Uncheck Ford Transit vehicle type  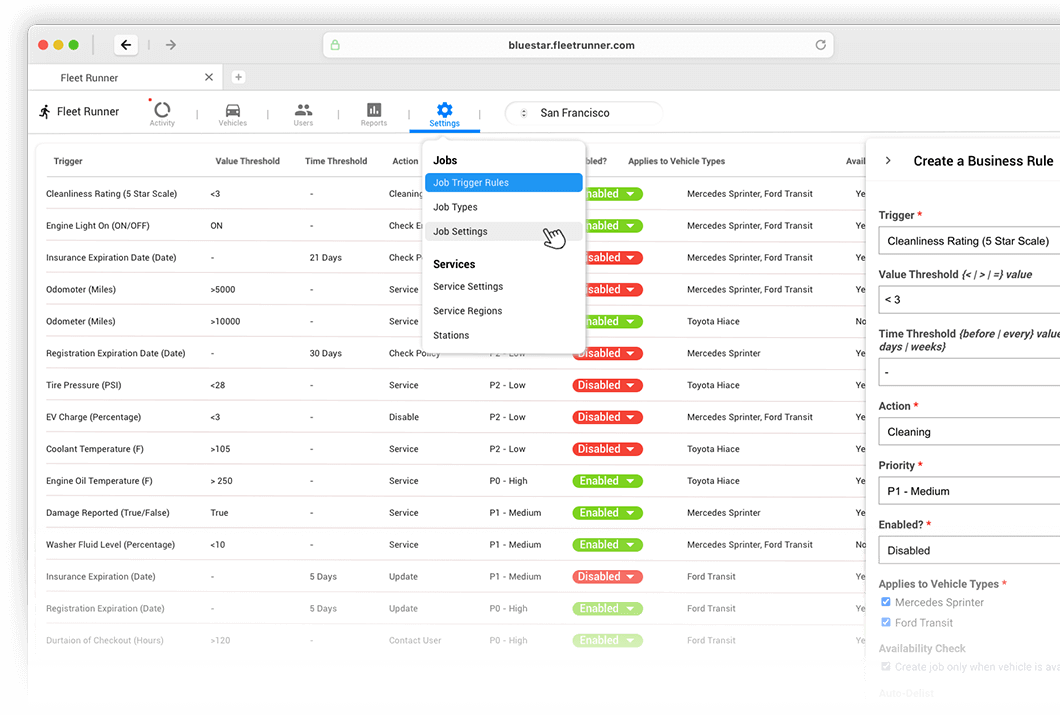885,622
